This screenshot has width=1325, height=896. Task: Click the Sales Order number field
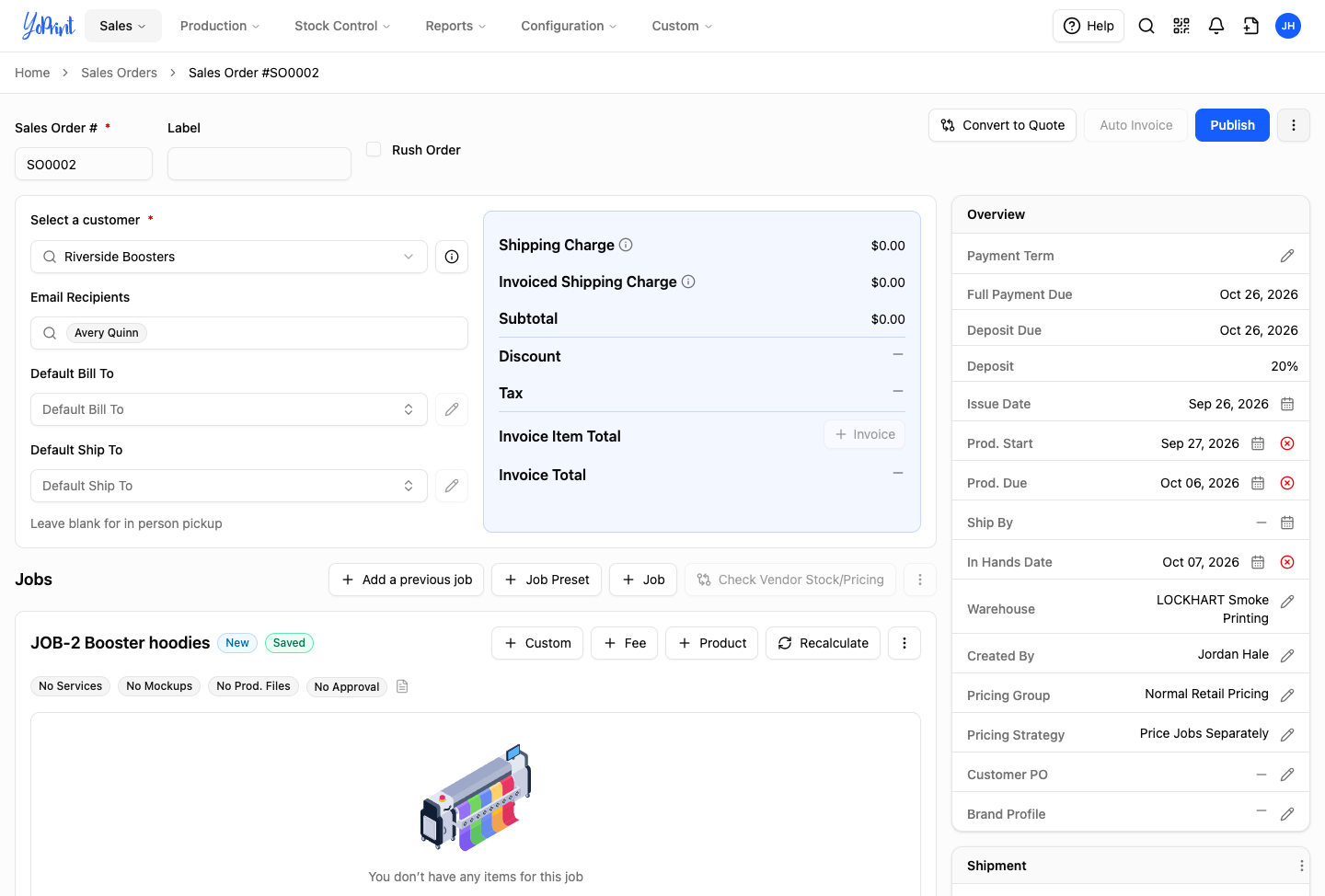[84, 164]
